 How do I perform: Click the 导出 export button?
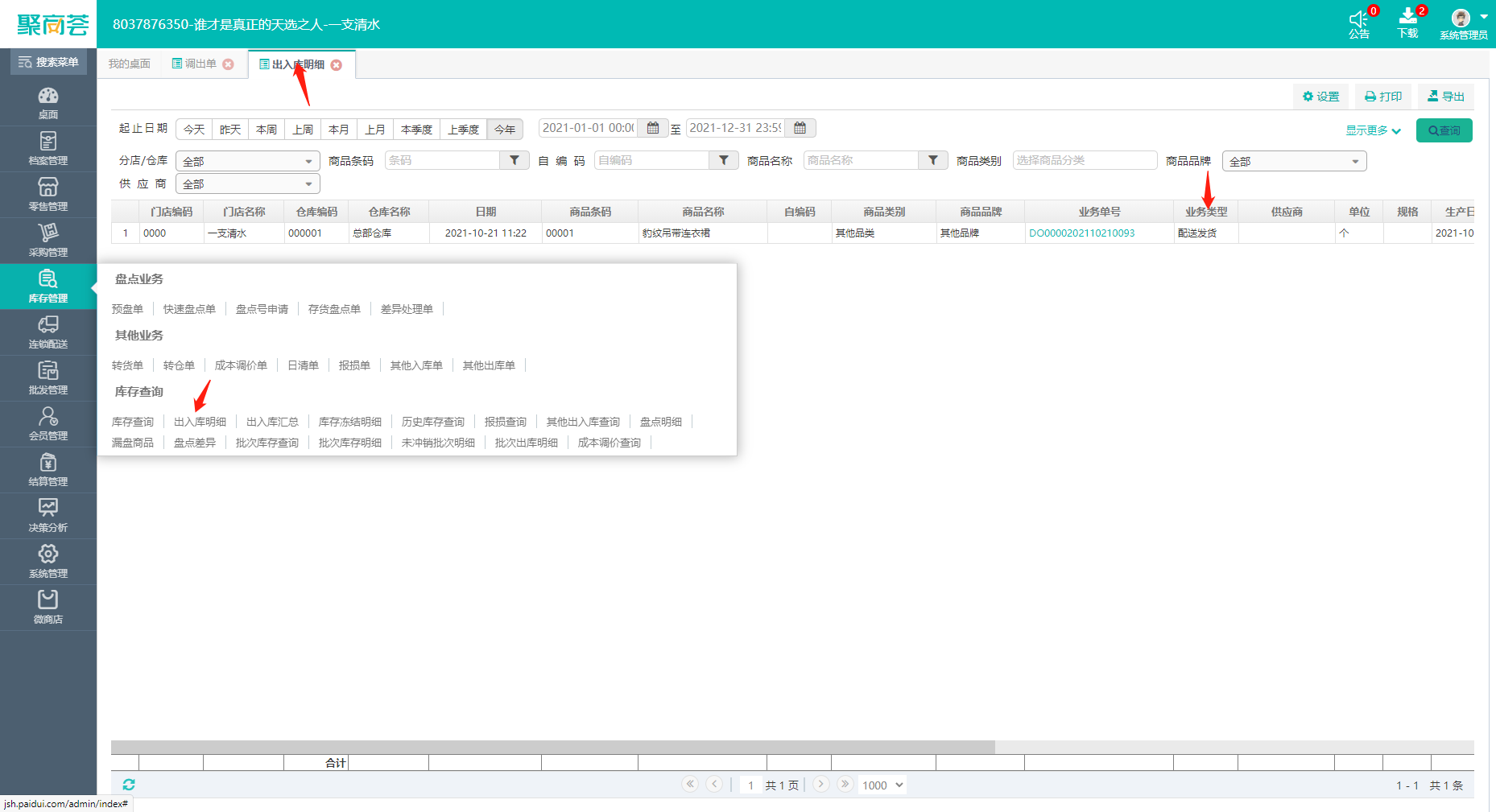[x=1446, y=97]
